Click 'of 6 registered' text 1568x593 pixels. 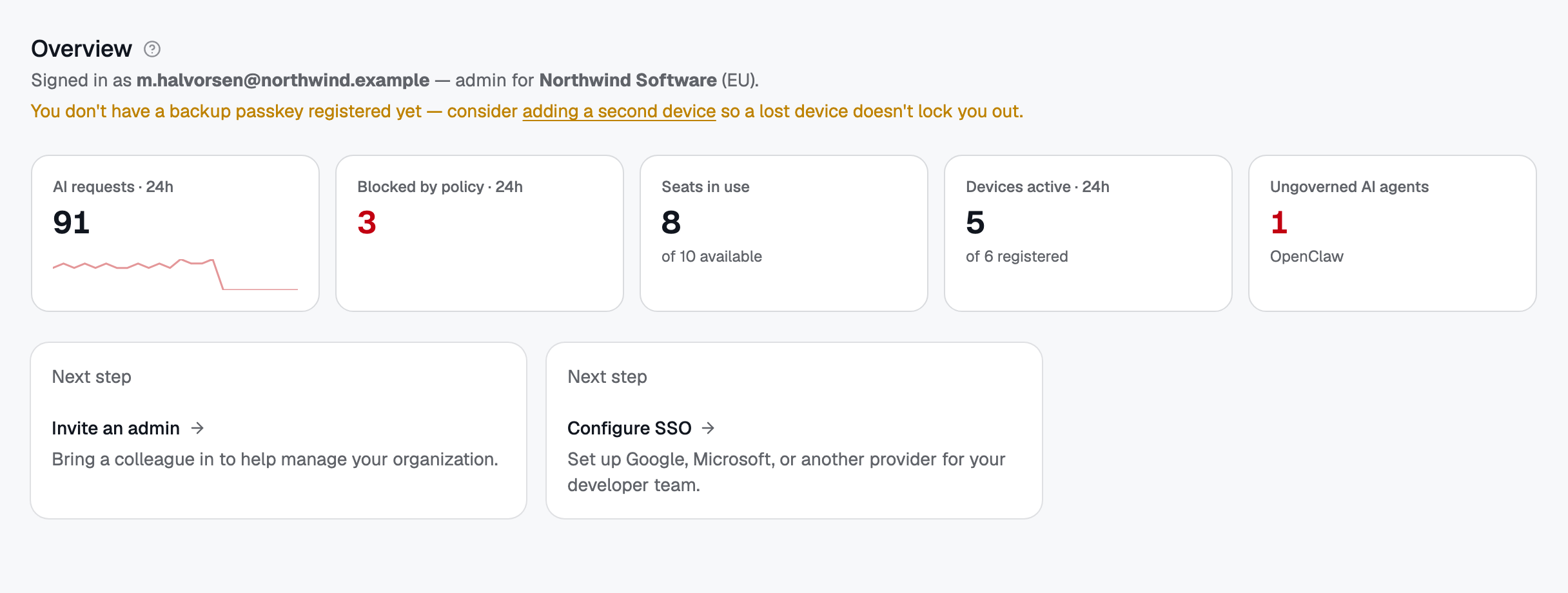coord(1017,257)
